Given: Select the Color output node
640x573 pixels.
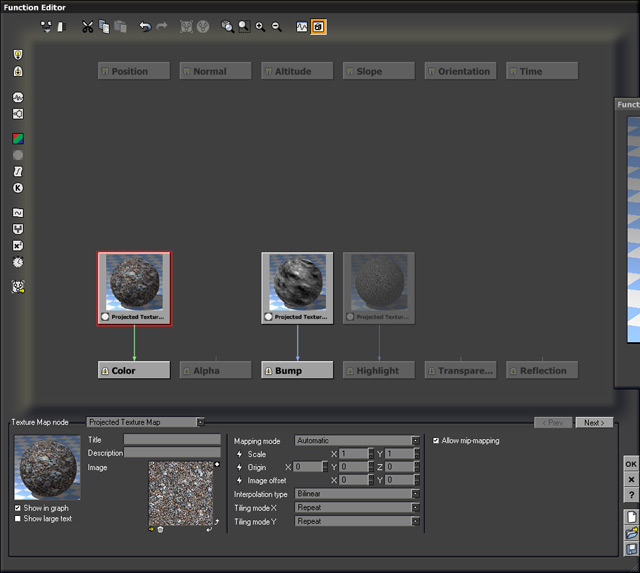Looking at the screenshot, I should click(134, 371).
